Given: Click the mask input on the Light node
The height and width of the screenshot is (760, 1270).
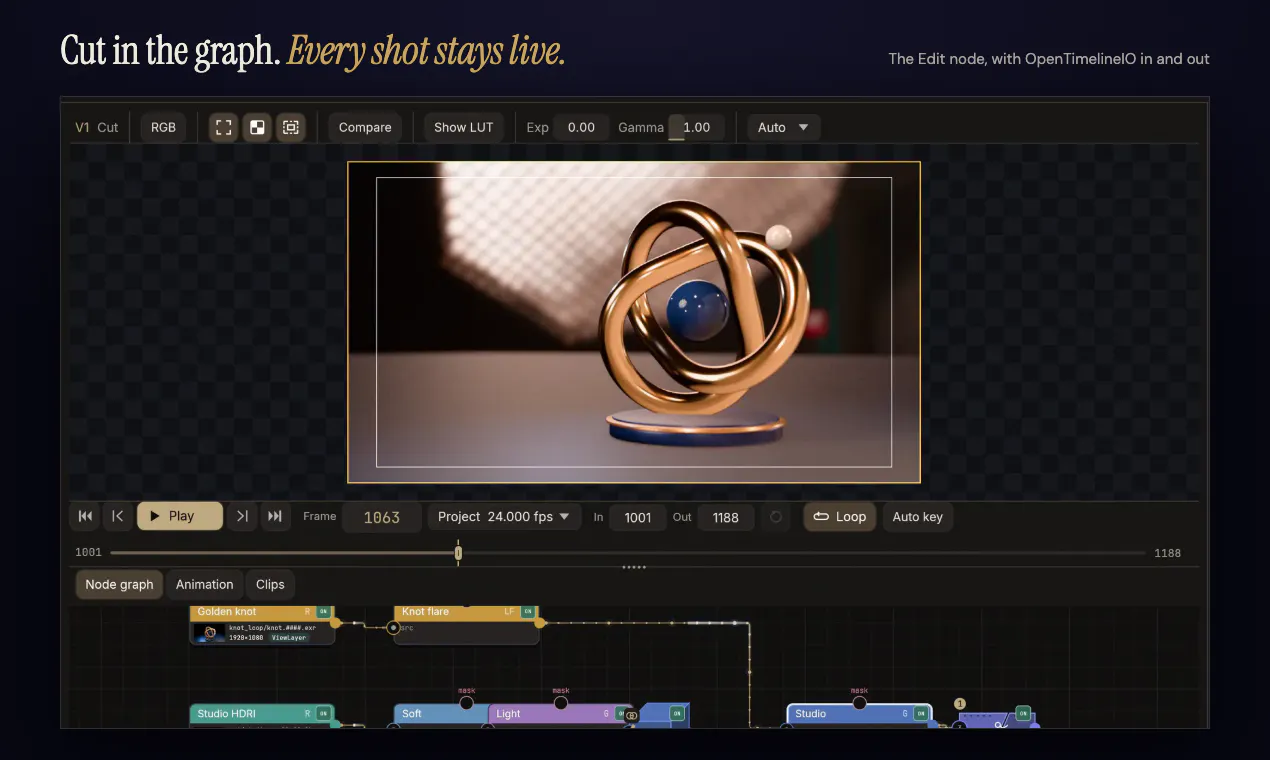Looking at the screenshot, I should 561,703.
